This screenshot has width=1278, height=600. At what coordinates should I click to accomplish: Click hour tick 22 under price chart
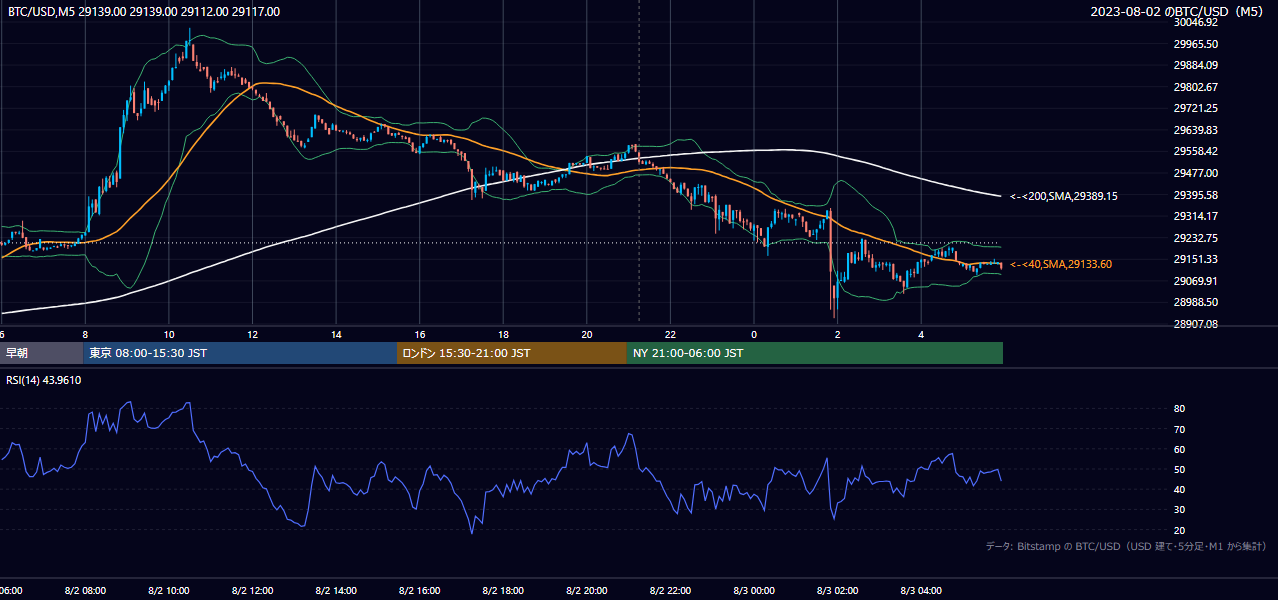[x=670, y=335]
